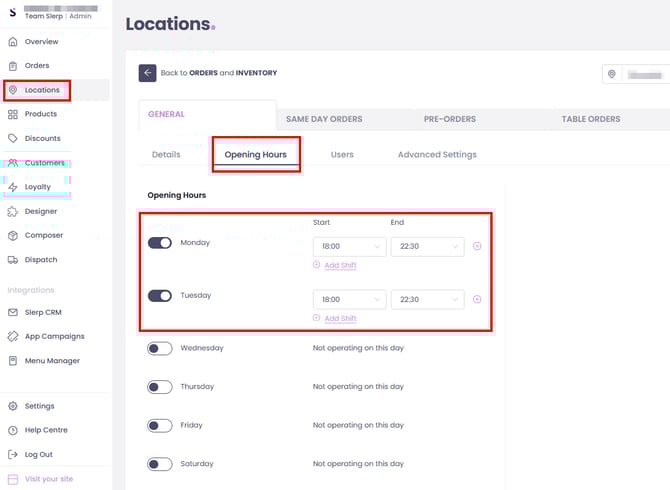This screenshot has height=490, width=670.
Task: Disable Monday opening hours toggle
Action: tap(160, 243)
